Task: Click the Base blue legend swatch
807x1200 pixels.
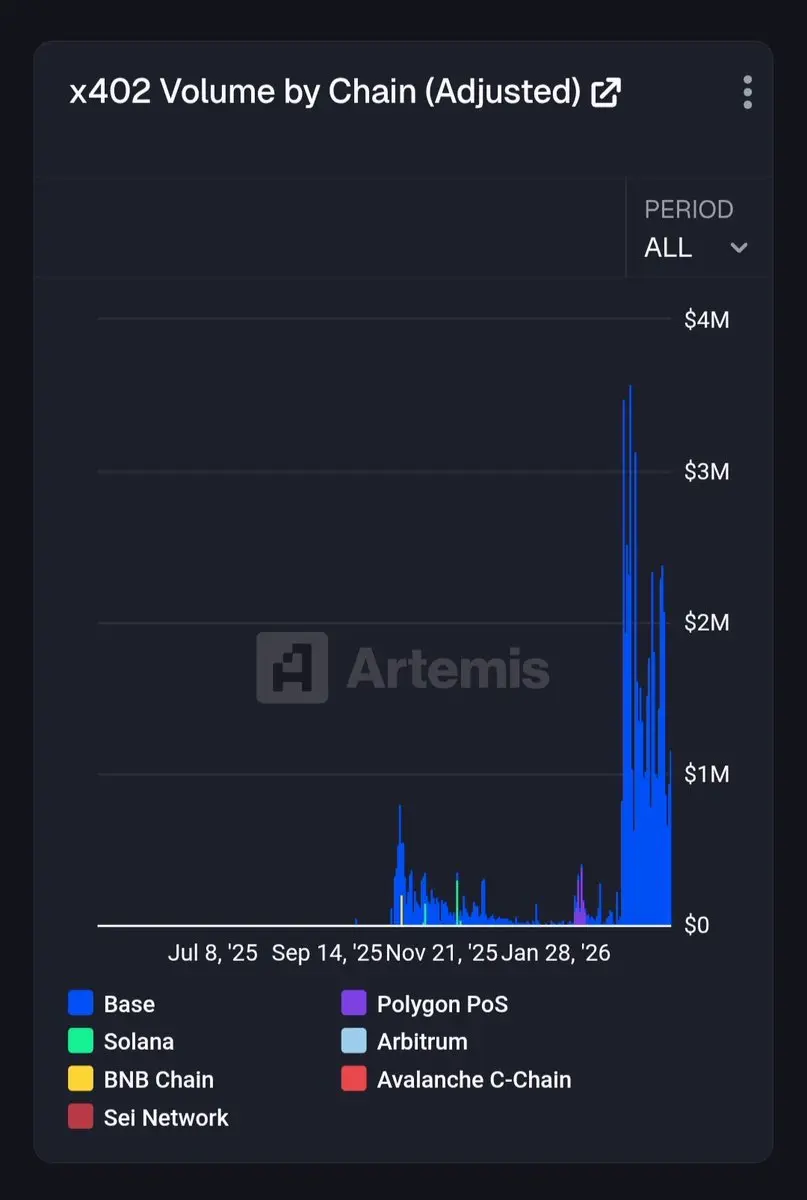Action: (81, 1003)
